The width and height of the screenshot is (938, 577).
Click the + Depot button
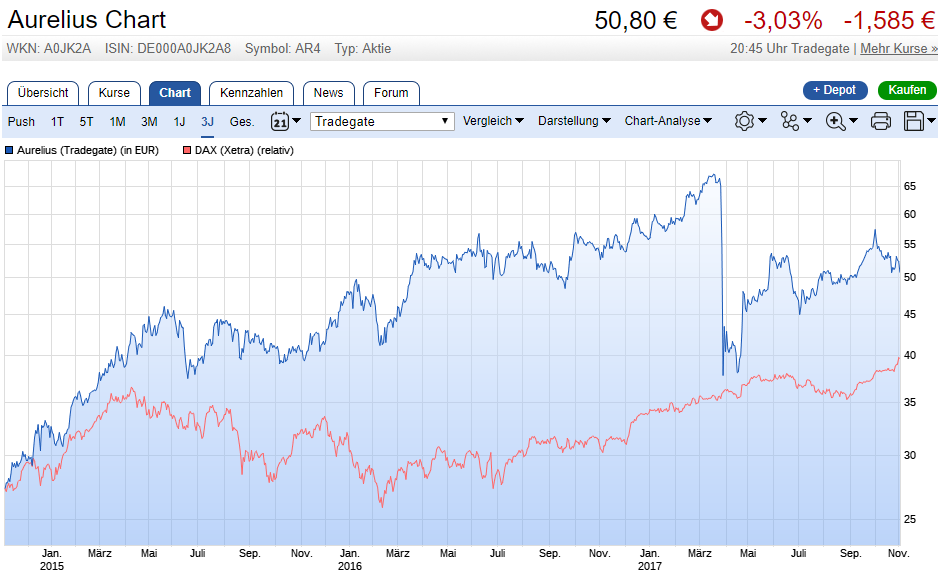[x=835, y=90]
